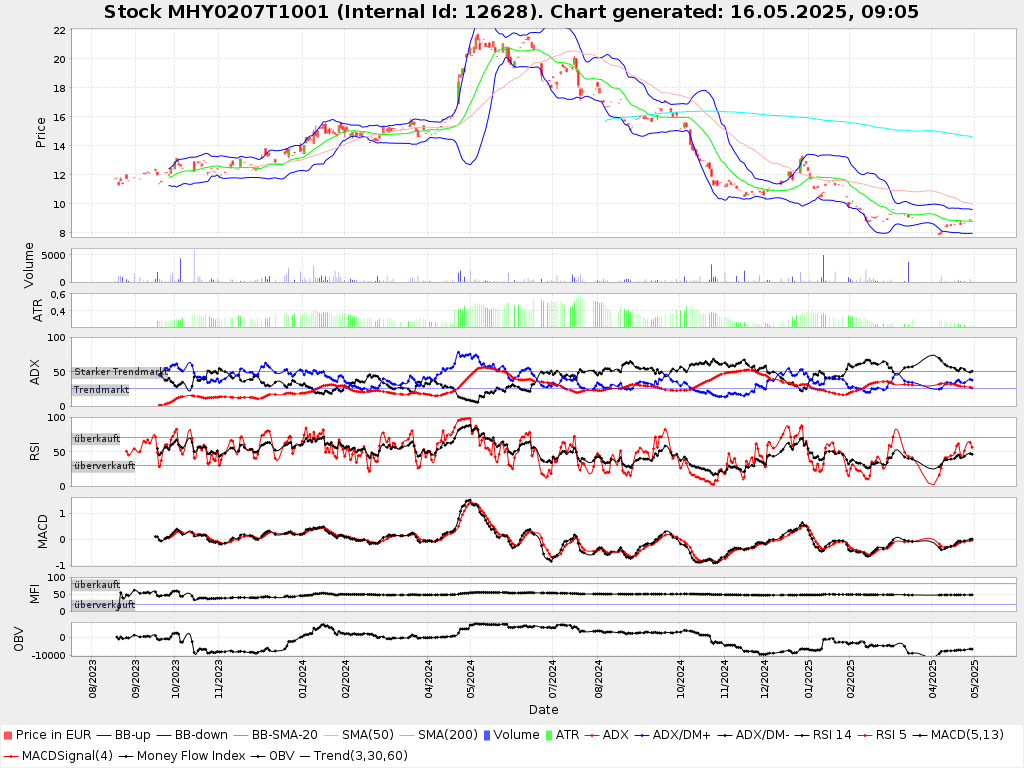Click the 10/2024 date tick label
1024x768 pixels.
[680, 679]
